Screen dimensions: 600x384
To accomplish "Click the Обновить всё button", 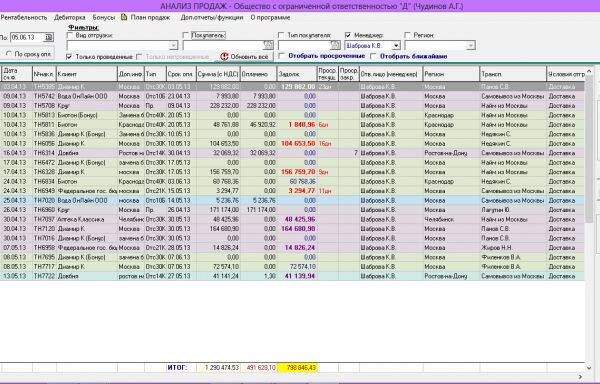I will pos(245,57).
